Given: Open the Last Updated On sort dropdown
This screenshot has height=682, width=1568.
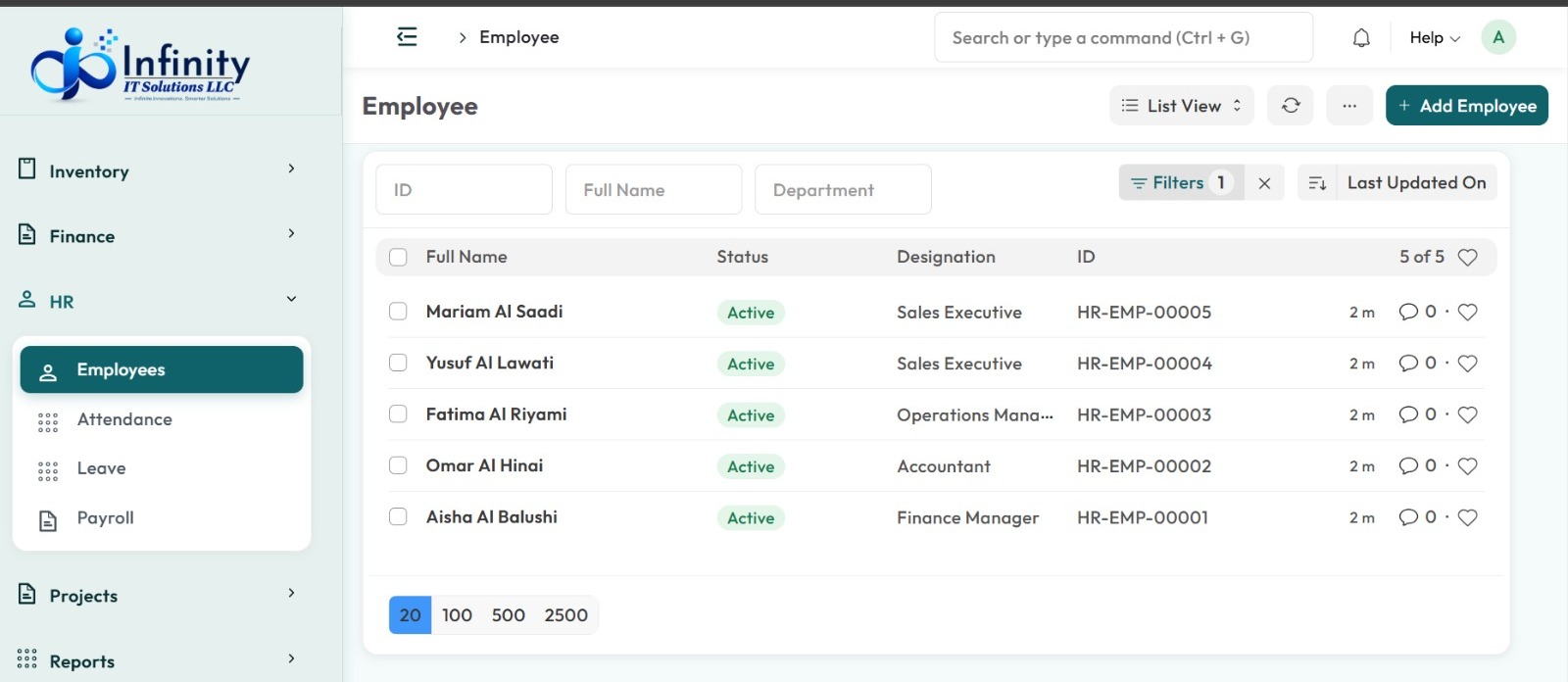Looking at the screenshot, I should click(x=1416, y=183).
